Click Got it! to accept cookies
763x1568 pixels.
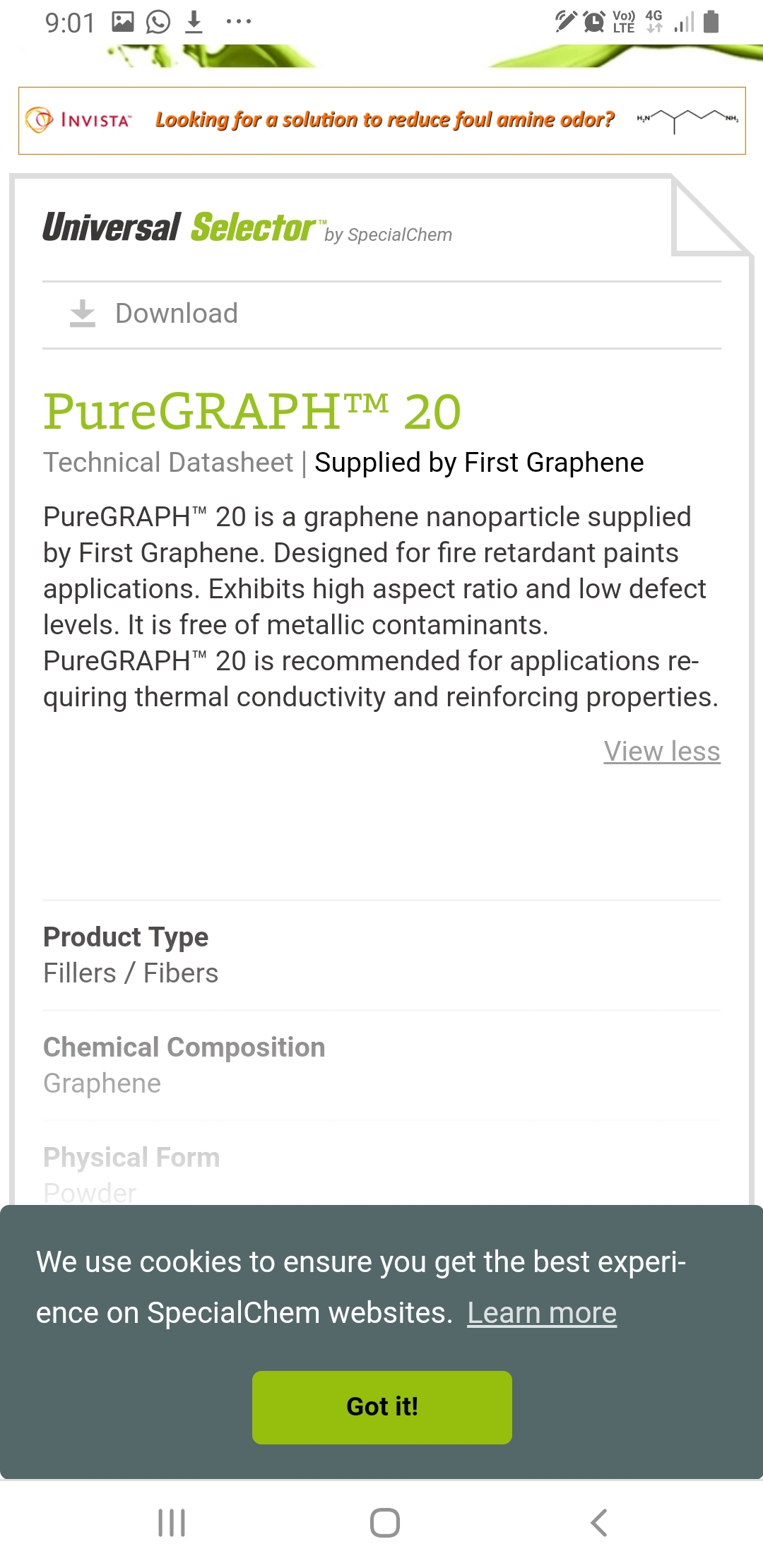[x=382, y=1408]
